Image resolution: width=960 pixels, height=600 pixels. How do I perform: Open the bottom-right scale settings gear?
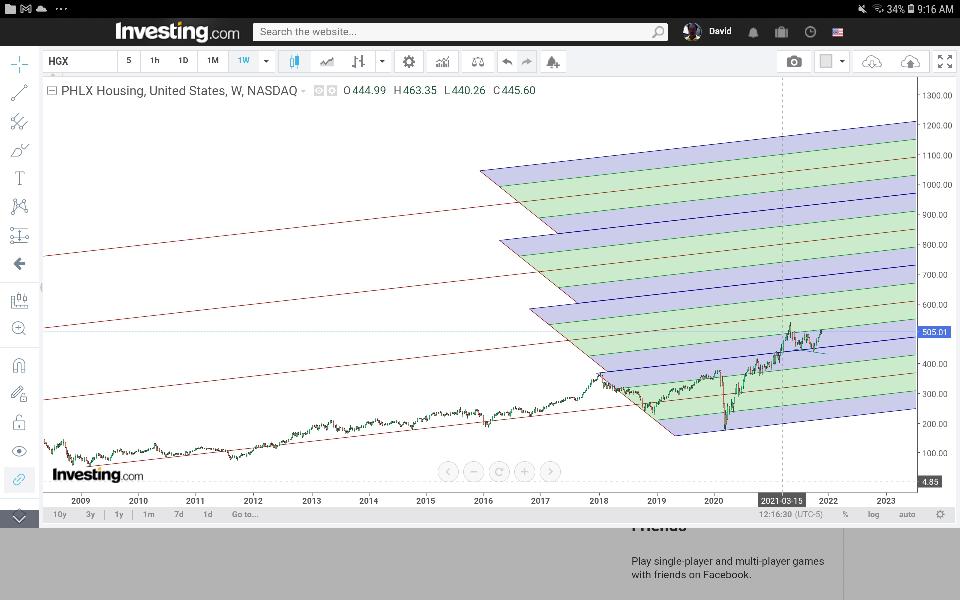[x=940, y=514]
